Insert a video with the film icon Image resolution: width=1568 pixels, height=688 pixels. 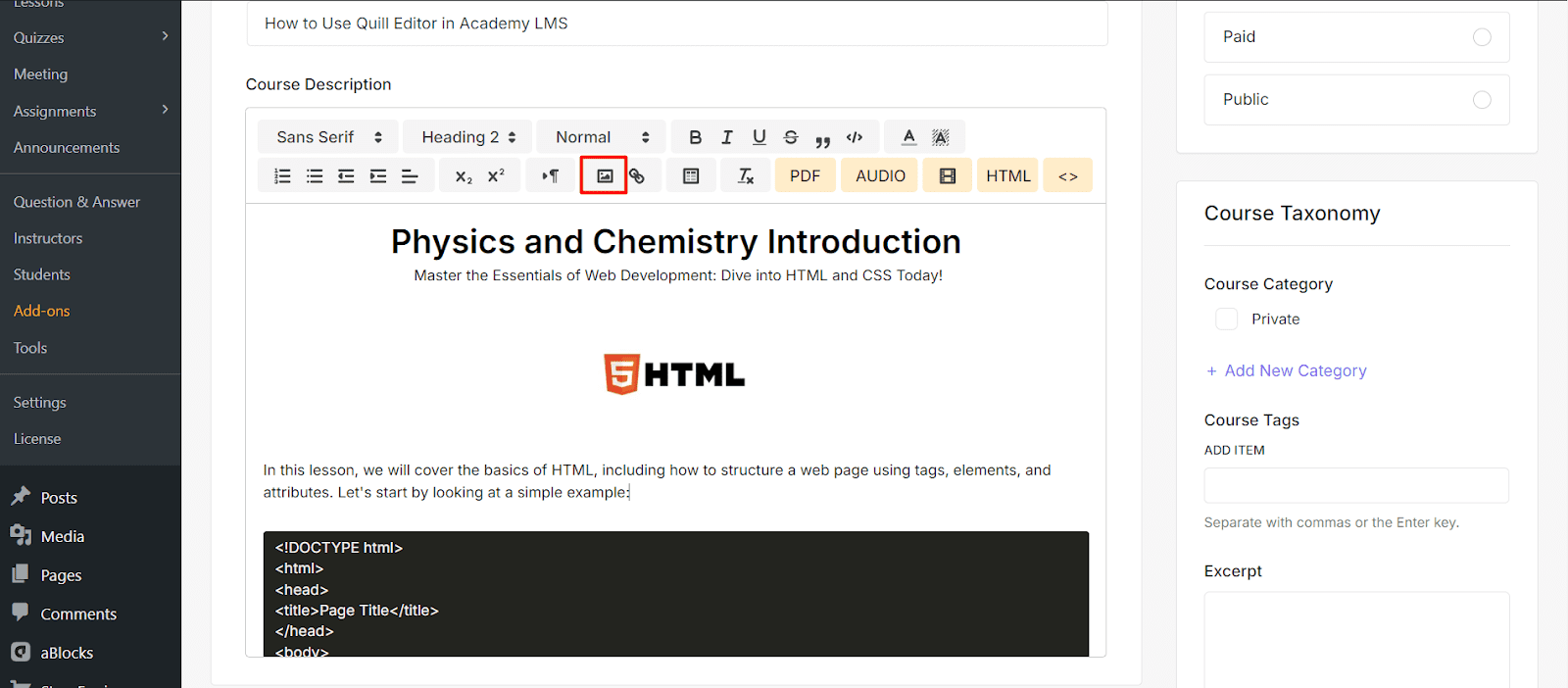click(x=948, y=176)
